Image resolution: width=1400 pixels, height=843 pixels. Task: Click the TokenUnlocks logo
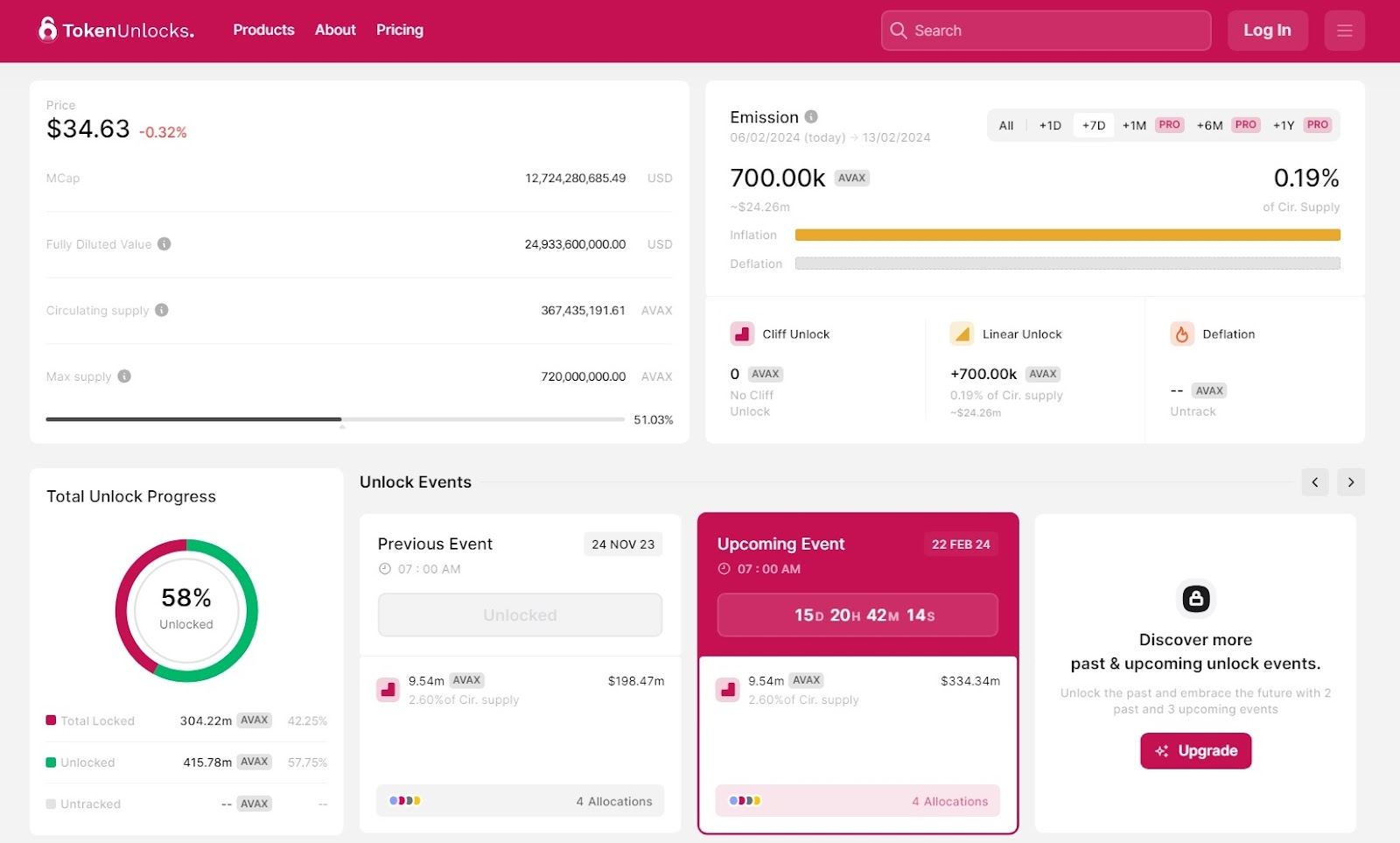click(x=115, y=30)
